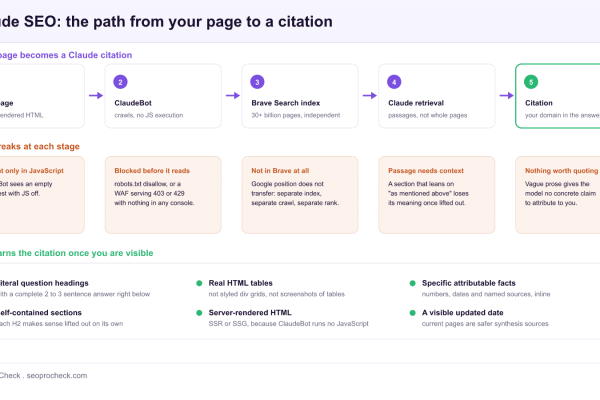This screenshot has width=600, height=400.
Task: Click the arrow pointing to the Citation card
Action: coord(507,95)
